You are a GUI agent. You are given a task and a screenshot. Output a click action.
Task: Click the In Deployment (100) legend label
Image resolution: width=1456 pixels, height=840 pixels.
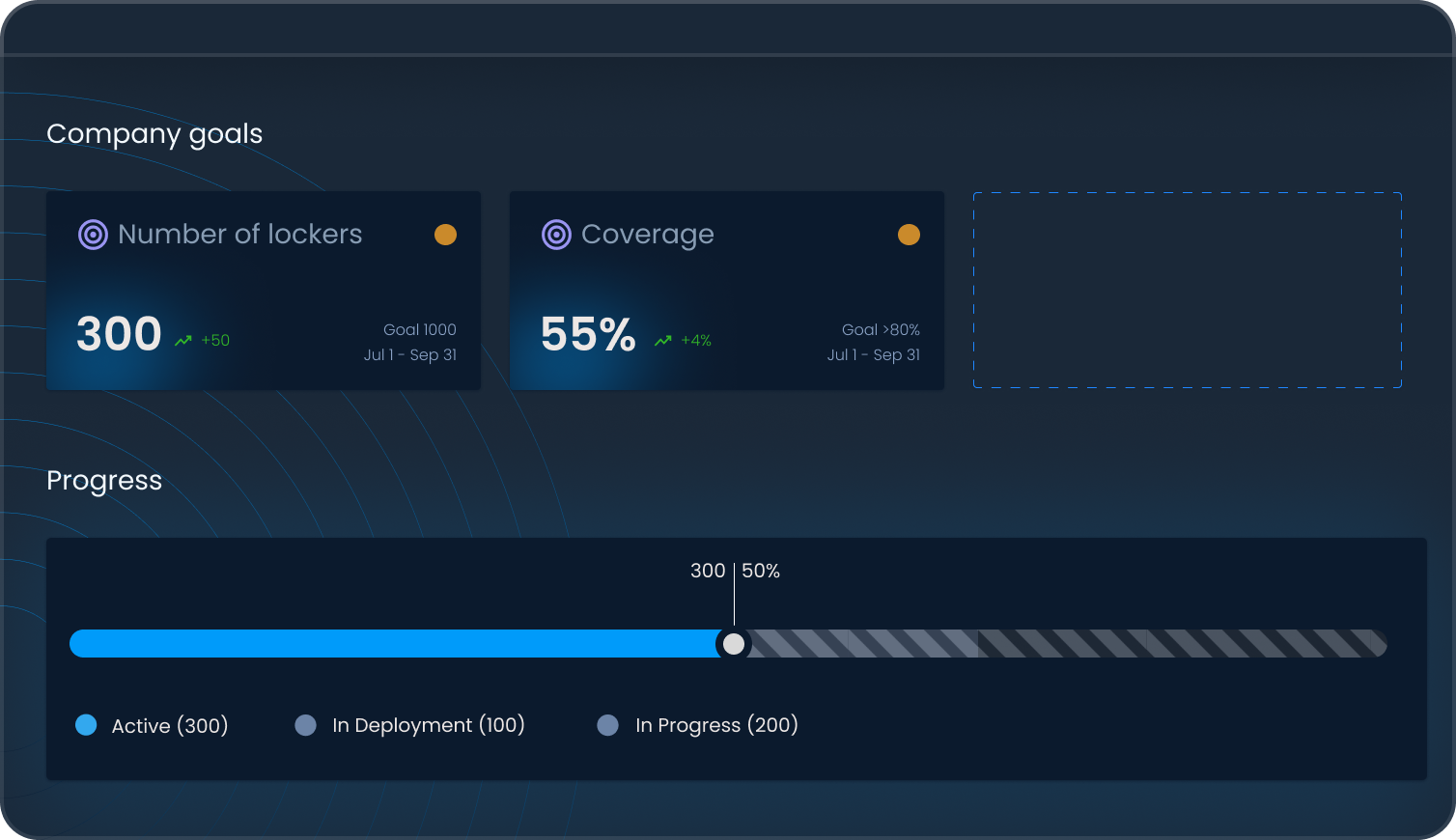click(x=429, y=725)
